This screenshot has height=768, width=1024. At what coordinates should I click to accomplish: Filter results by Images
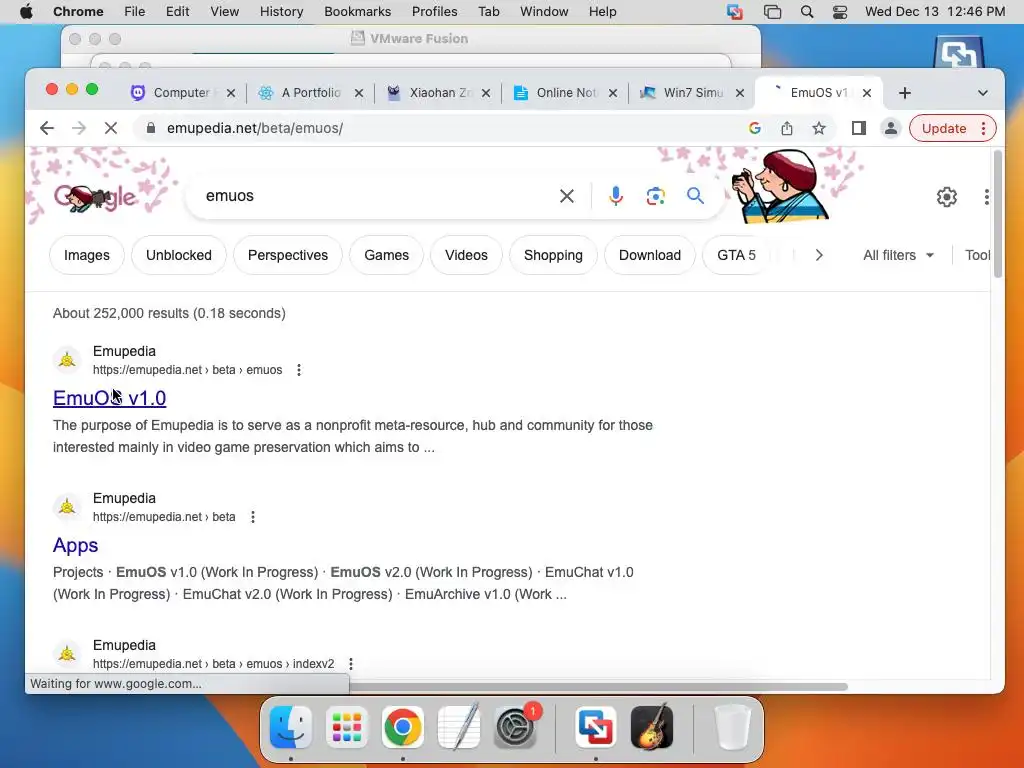[x=87, y=255]
